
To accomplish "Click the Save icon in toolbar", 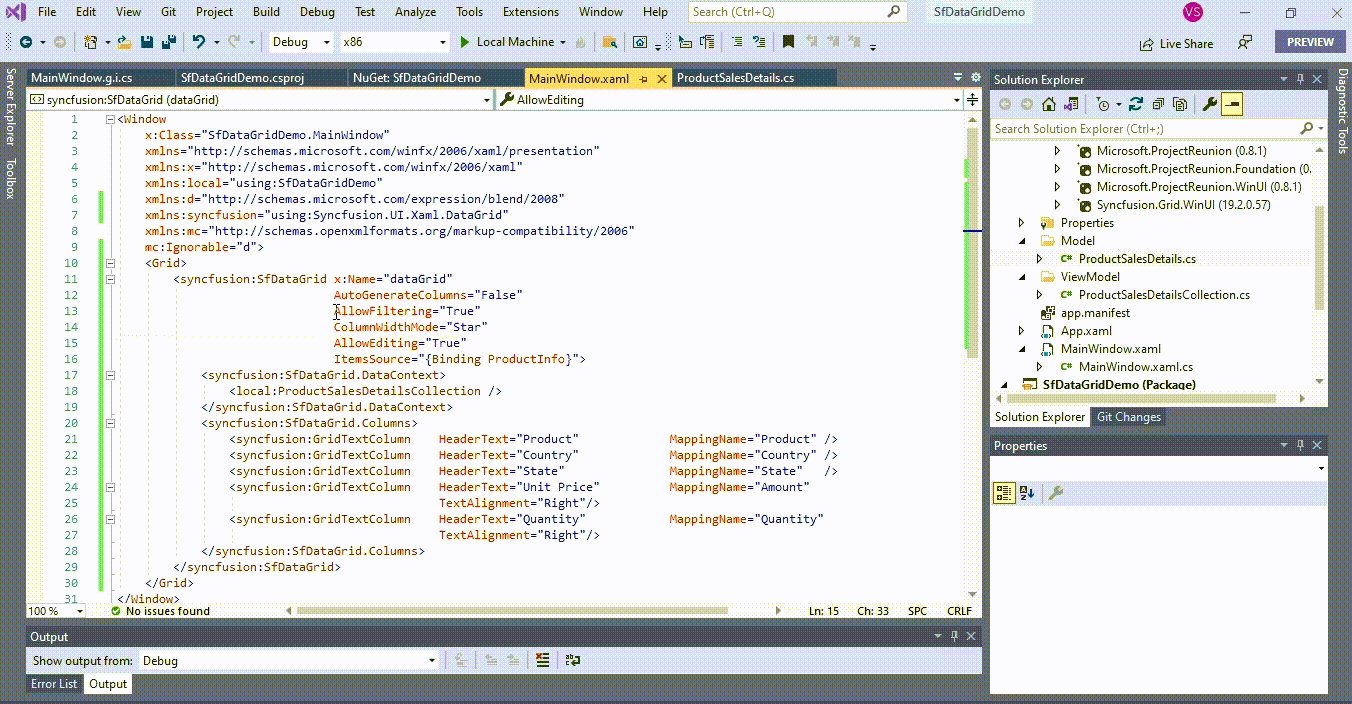I will 147,42.
